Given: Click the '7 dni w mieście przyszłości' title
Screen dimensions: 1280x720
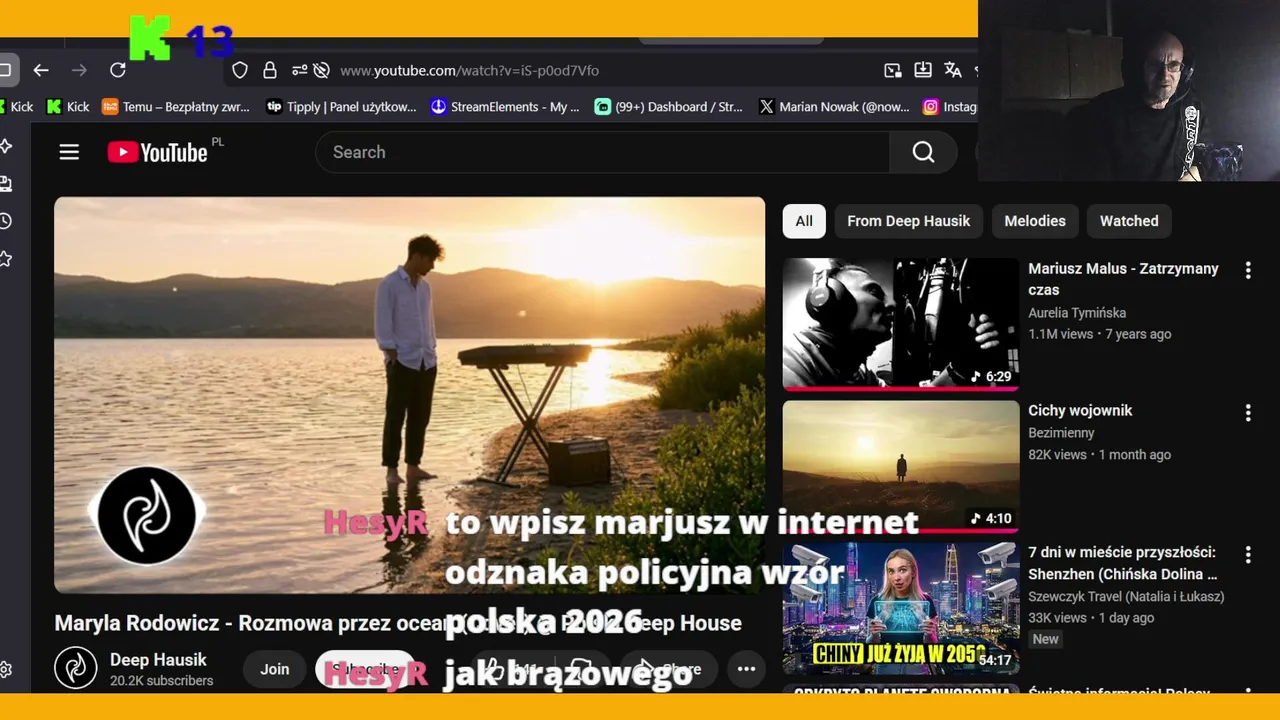Looking at the screenshot, I should [1122, 563].
